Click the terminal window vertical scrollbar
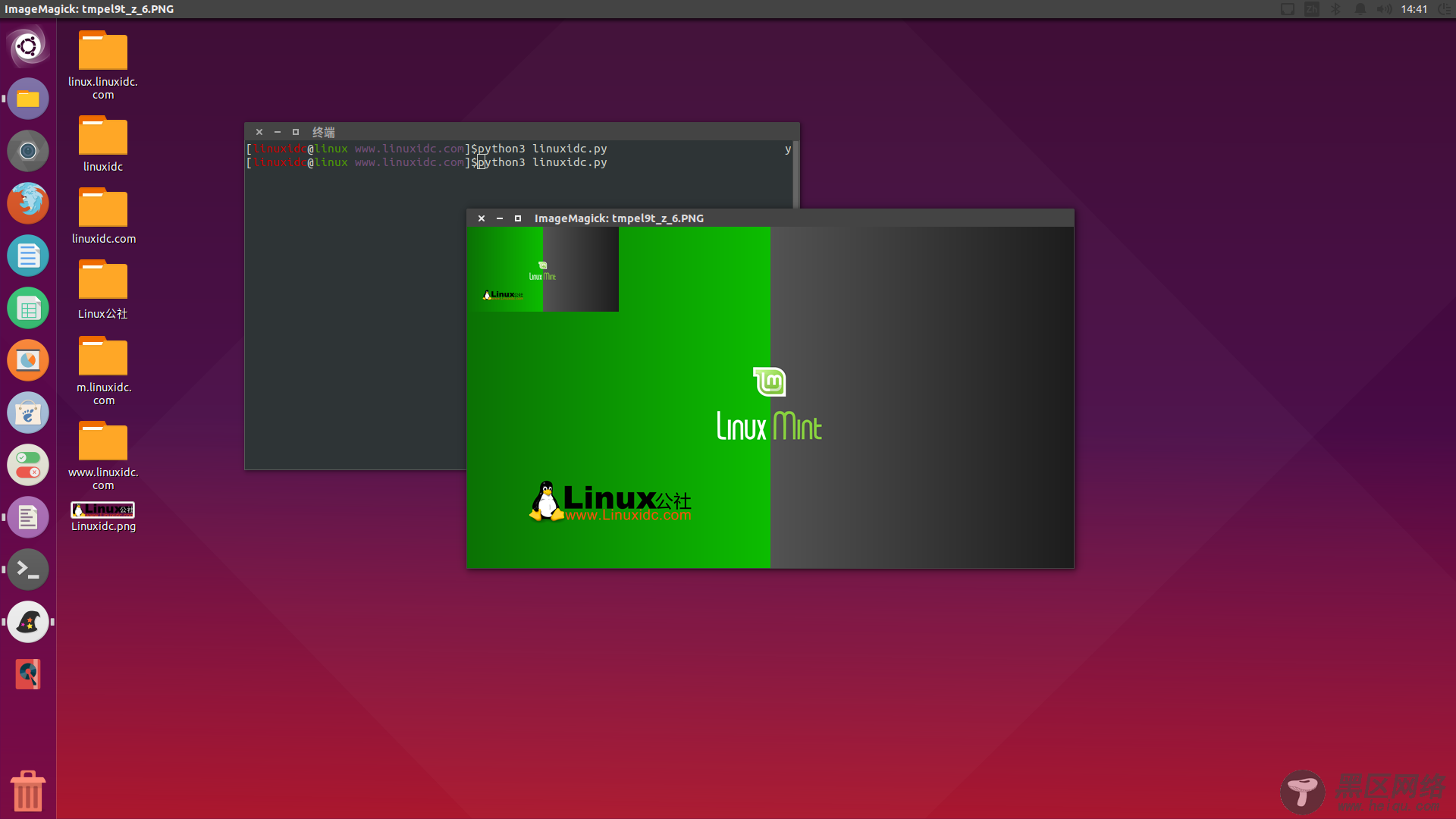 [795, 174]
